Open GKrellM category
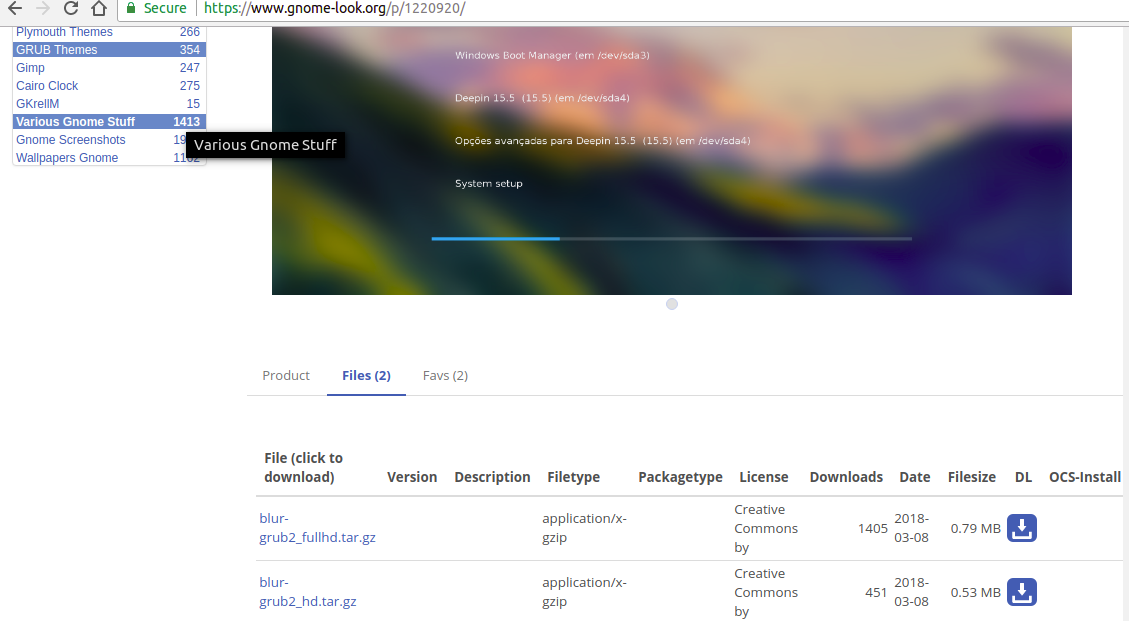This screenshot has height=621, width=1129. (x=37, y=104)
